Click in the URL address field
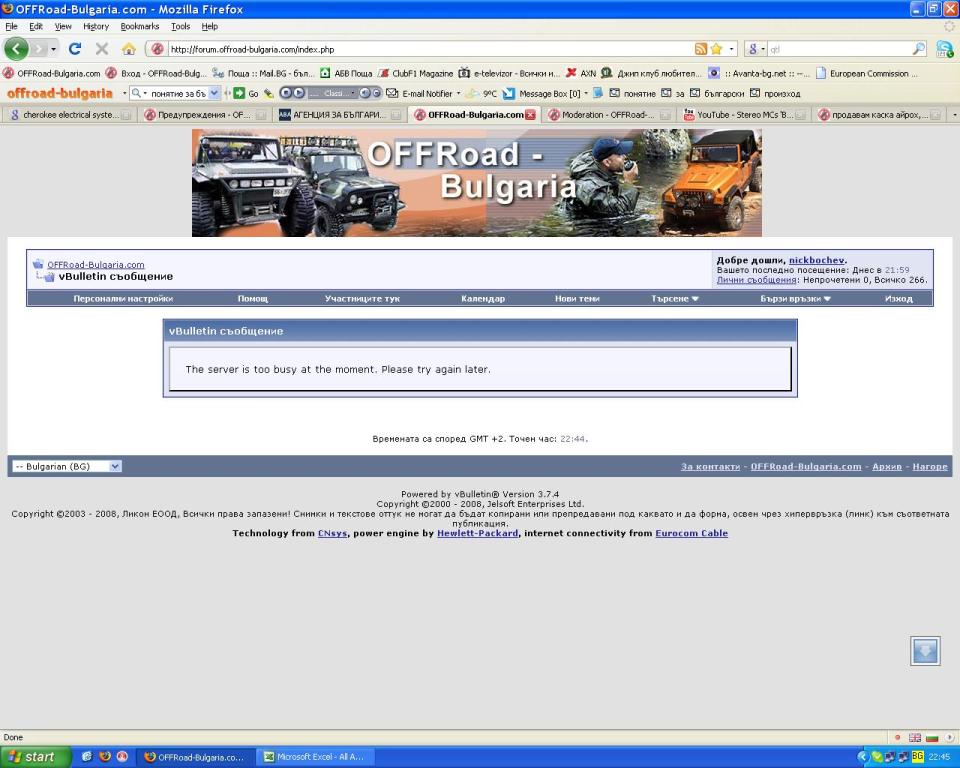The image size is (960, 768). click(429, 49)
